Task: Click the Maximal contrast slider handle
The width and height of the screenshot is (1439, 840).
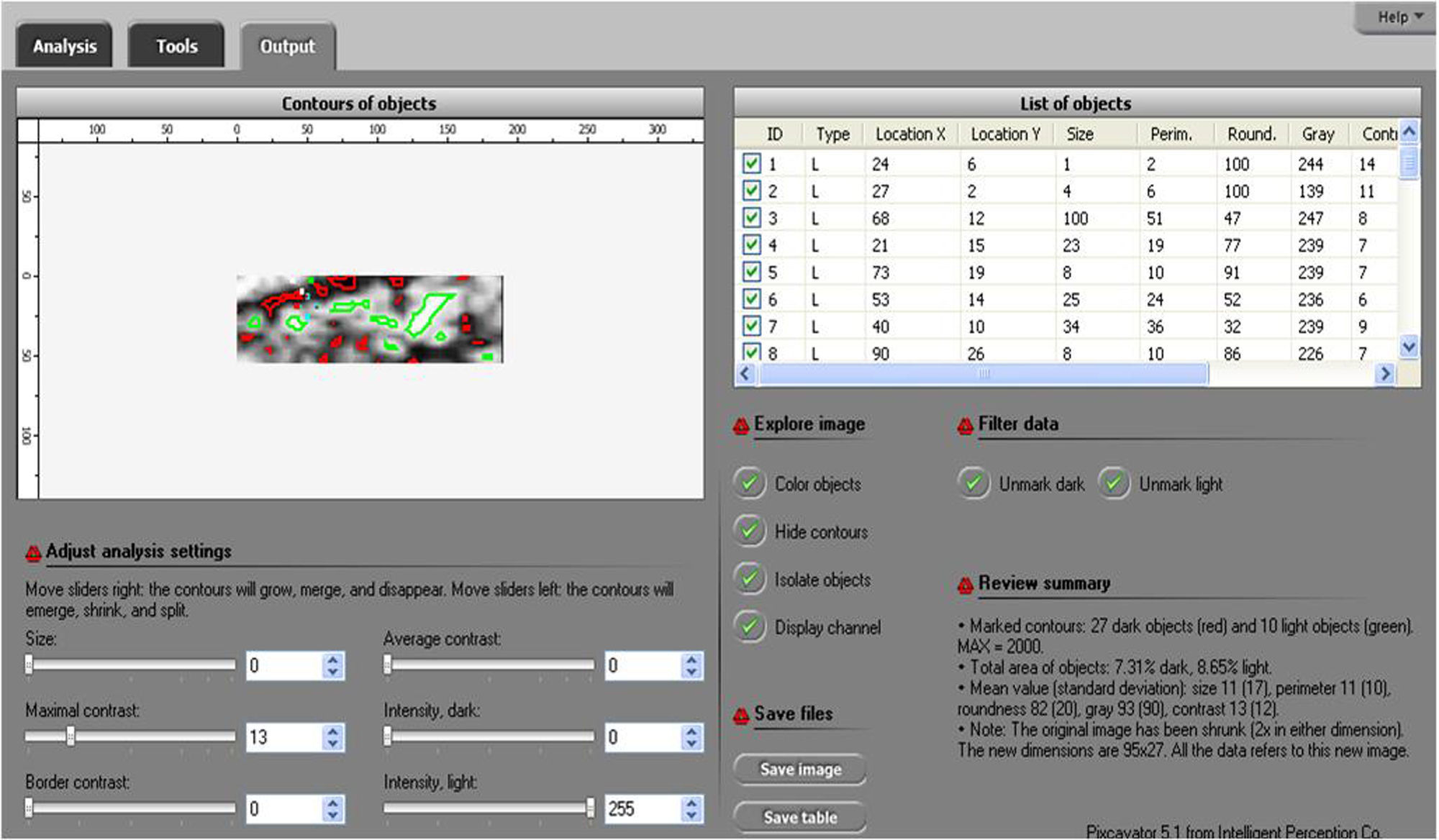Action: point(71,736)
